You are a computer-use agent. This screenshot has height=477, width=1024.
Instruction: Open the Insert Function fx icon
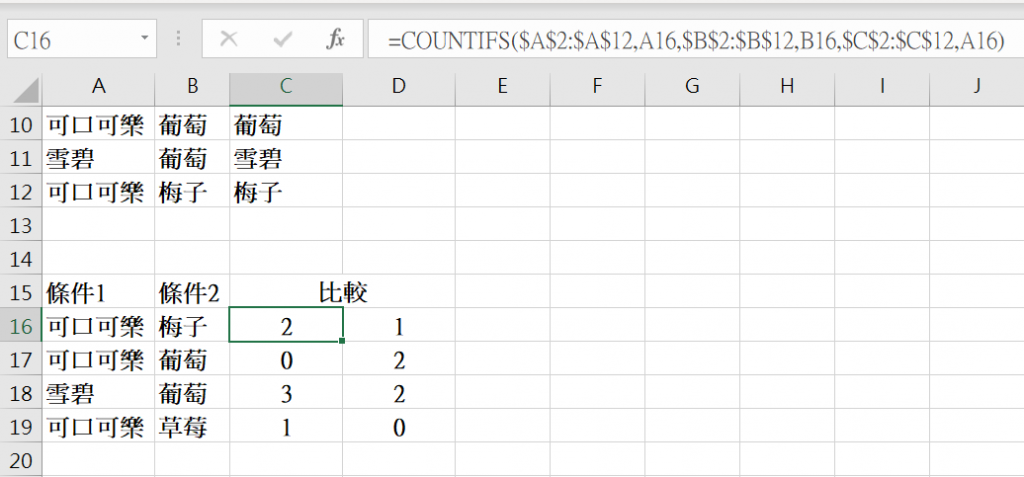[335, 40]
